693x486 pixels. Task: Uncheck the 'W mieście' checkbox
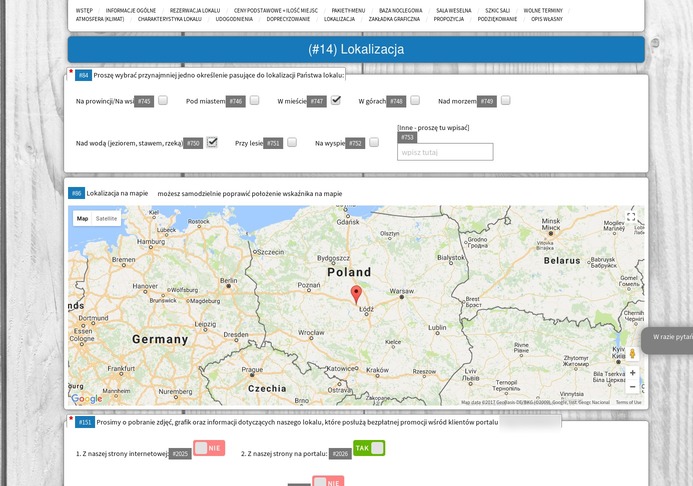tap(336, 100)
